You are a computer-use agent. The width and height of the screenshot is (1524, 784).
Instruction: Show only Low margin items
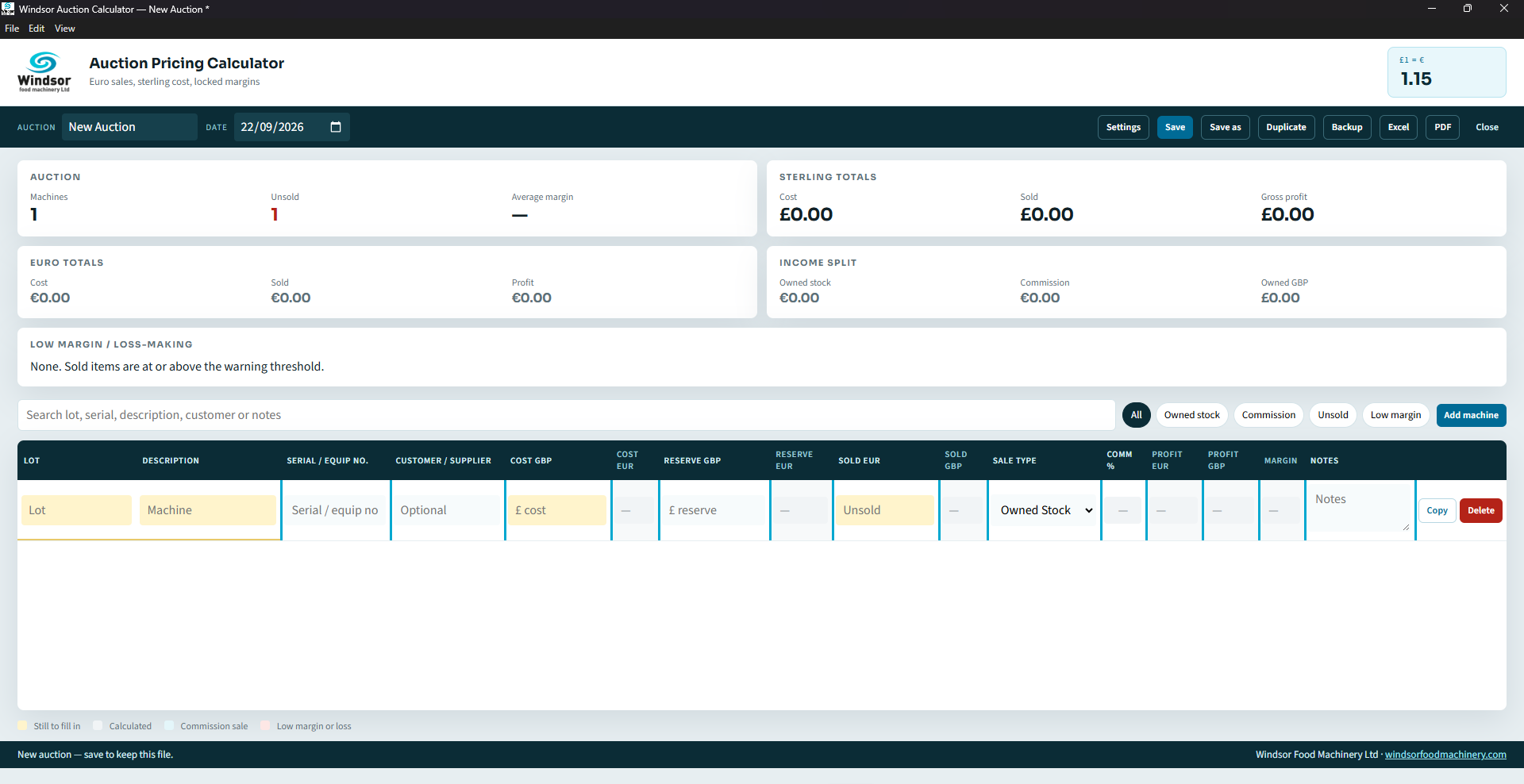tap(1396, 415)
